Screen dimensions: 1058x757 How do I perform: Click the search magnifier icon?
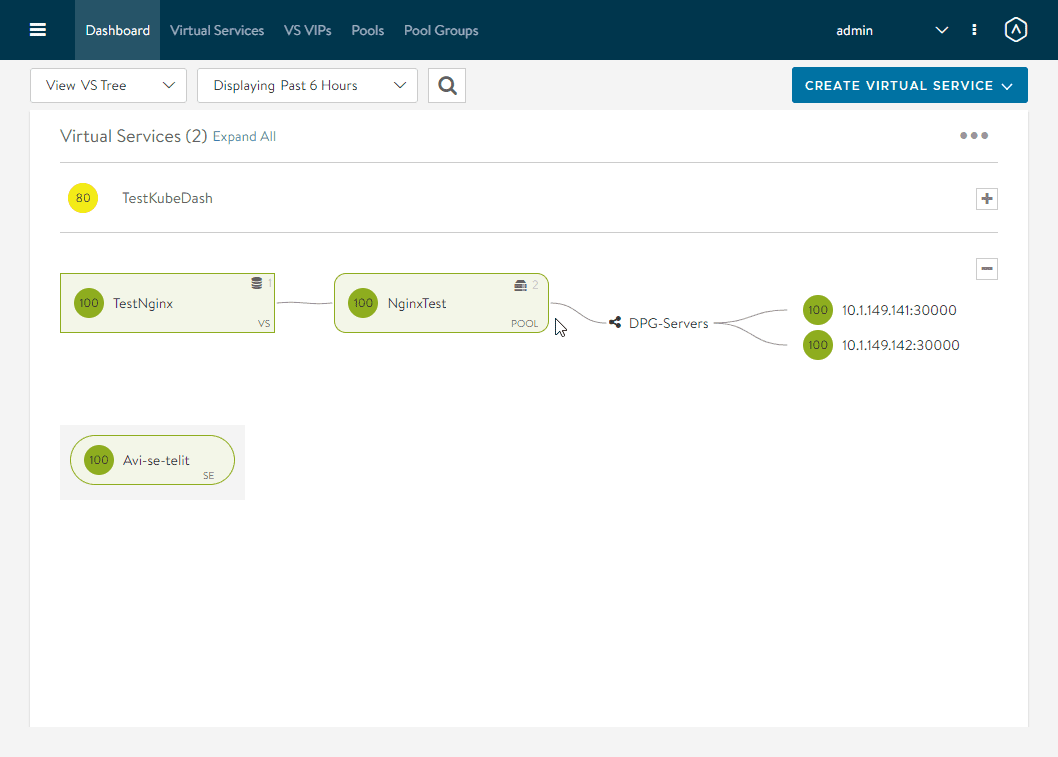447,86
